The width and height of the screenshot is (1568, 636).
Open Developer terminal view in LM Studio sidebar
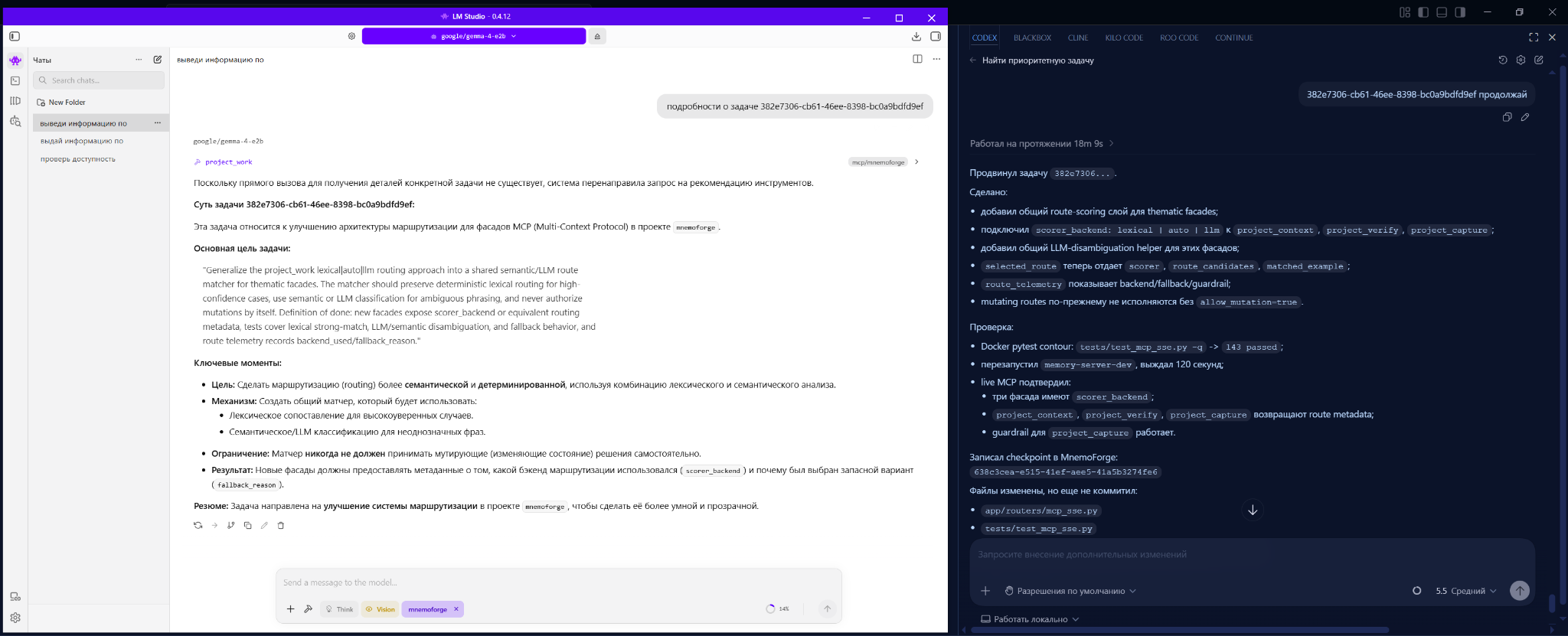pos(15,80)
